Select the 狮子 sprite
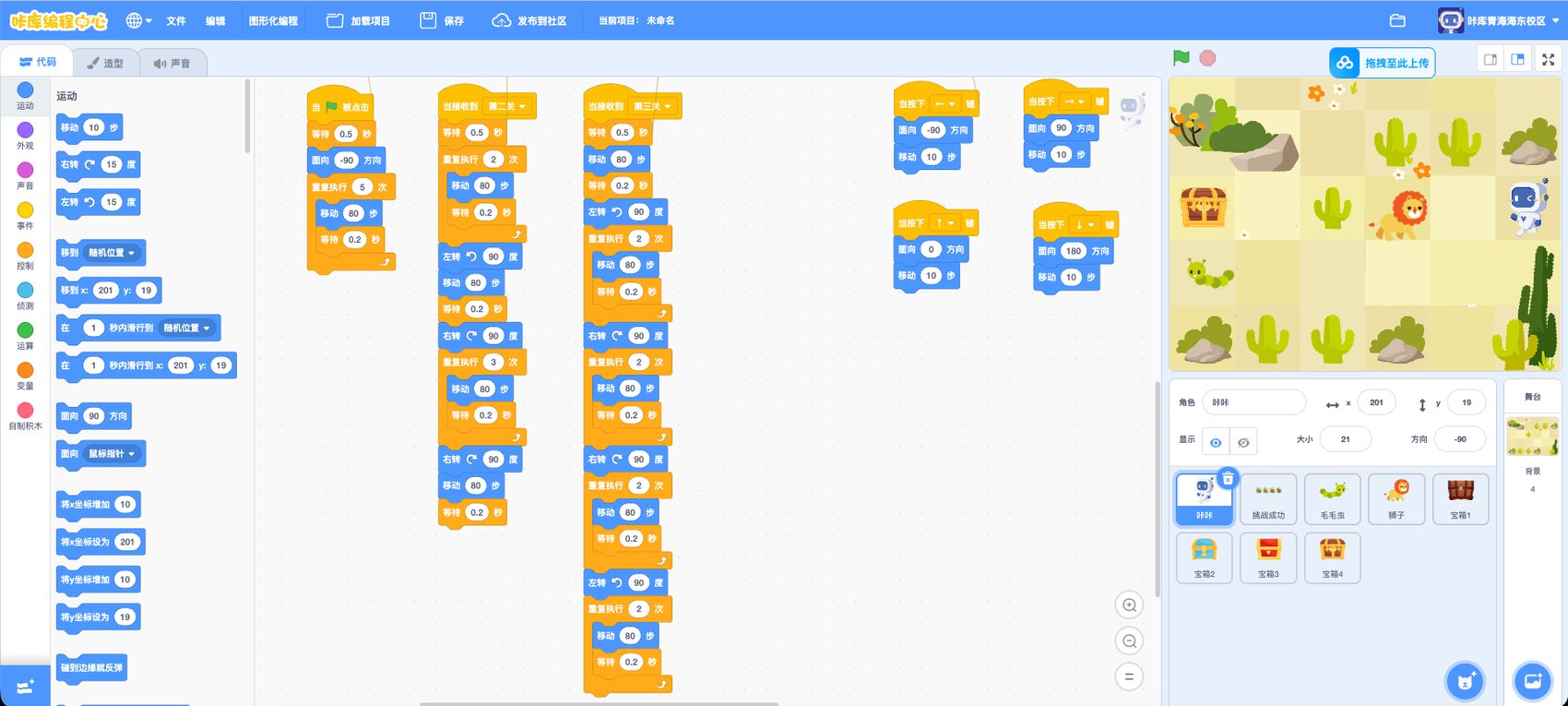 (x=1396, y=499)
